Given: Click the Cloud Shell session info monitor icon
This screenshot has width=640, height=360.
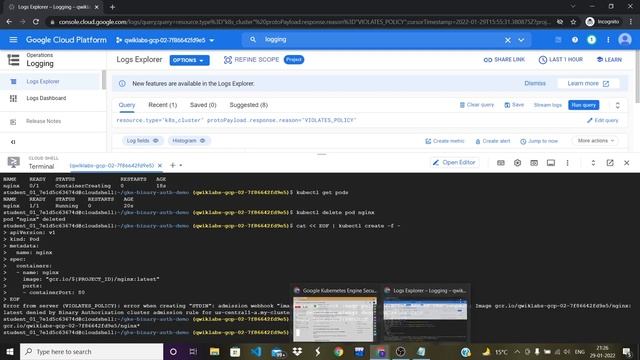Looking at the screenshot, I should [x=551, y=162].
